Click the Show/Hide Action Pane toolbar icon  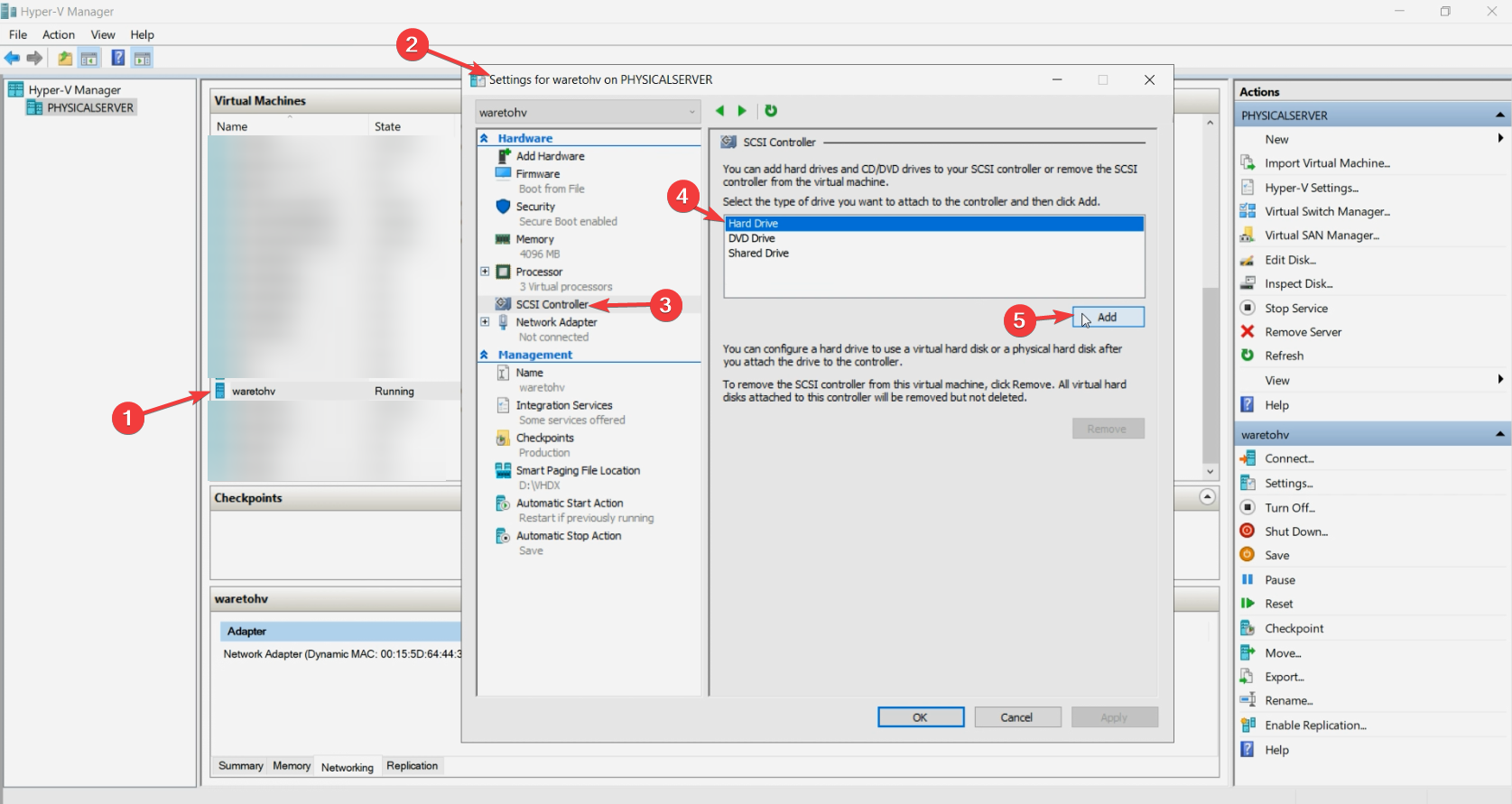click(142, 58)
